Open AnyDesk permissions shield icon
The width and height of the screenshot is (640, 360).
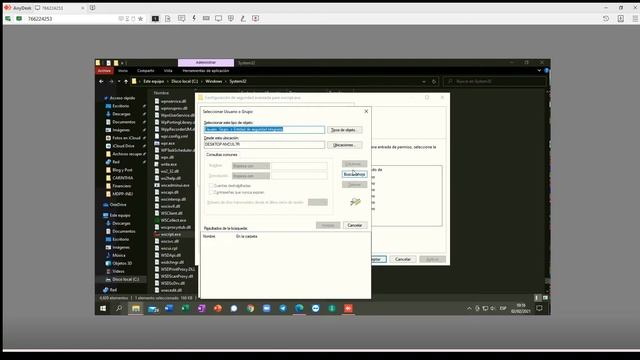[x=231, y=18]
